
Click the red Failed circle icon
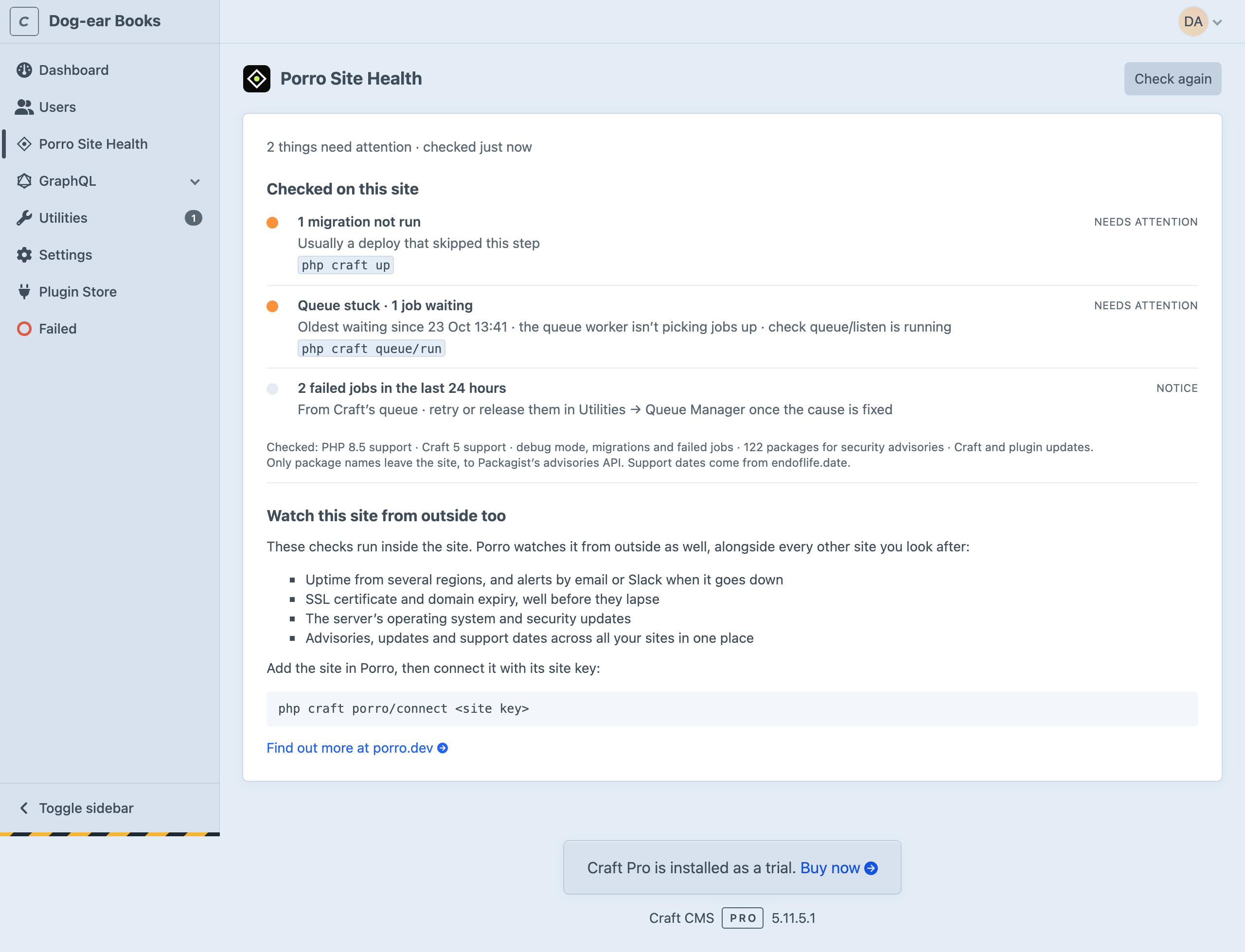tap(24, 329)
